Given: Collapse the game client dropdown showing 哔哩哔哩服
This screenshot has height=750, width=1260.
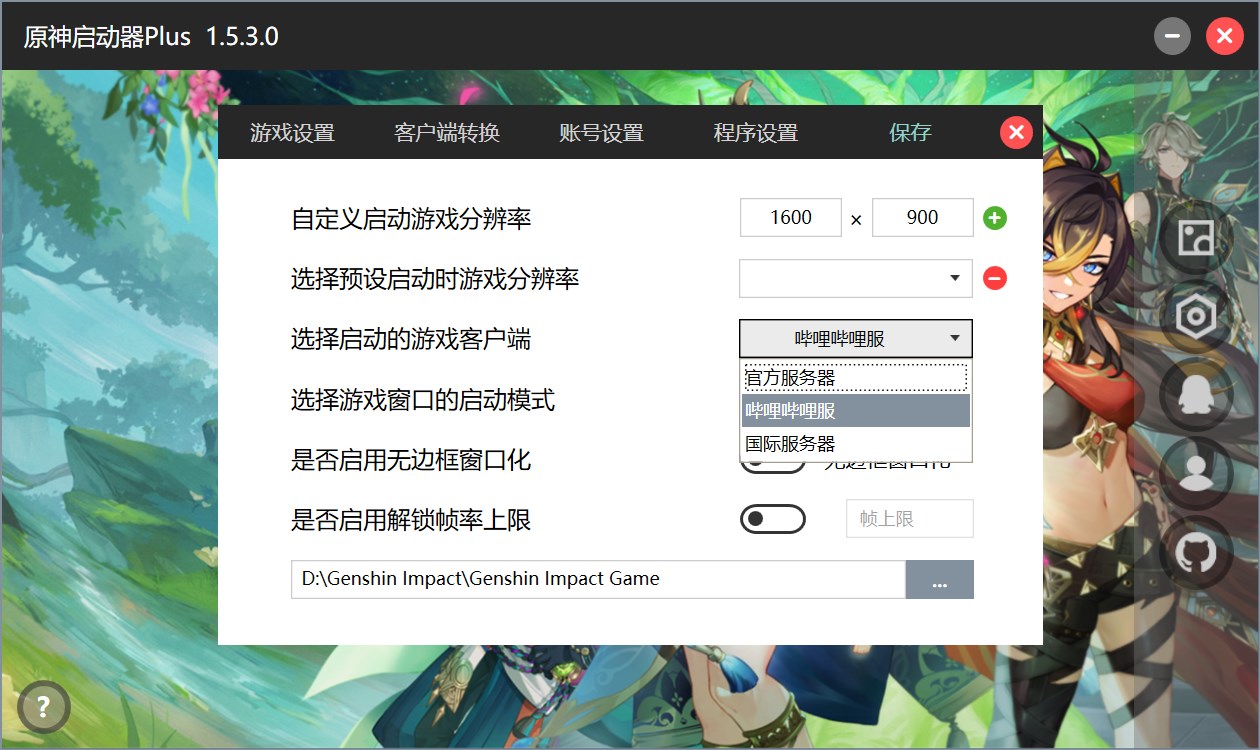Looking at the screenshot, I should (856, 339).
